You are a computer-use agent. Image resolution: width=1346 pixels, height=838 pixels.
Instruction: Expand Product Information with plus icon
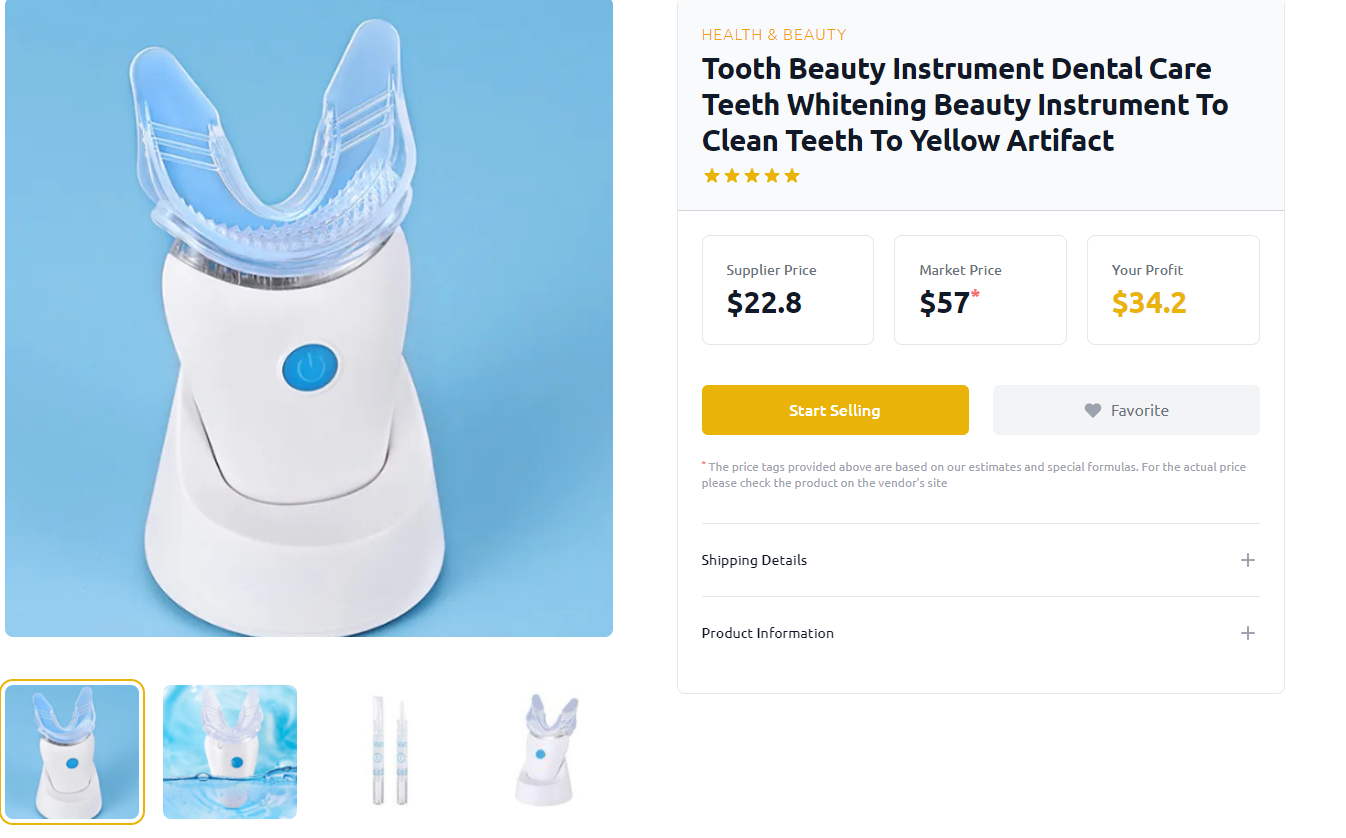click(x=1247, y=633)
